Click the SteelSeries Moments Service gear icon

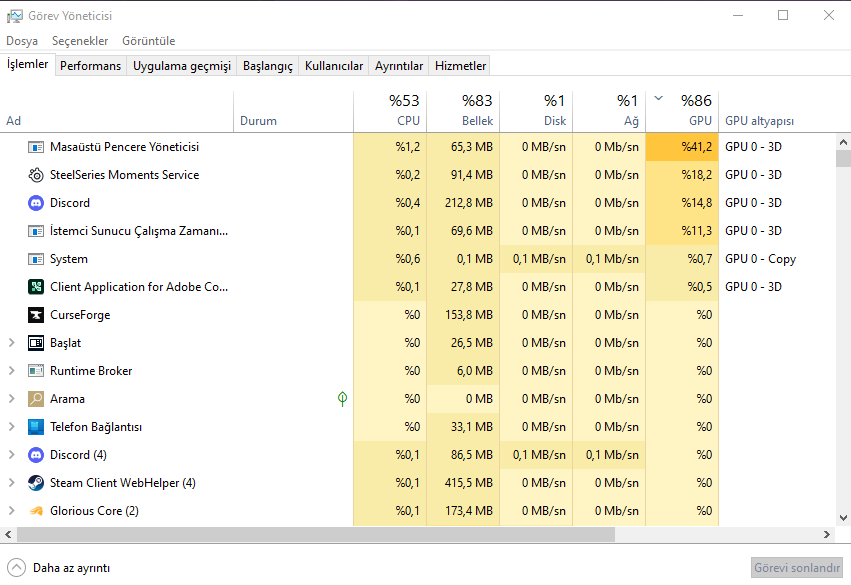(x=36, y=175)
